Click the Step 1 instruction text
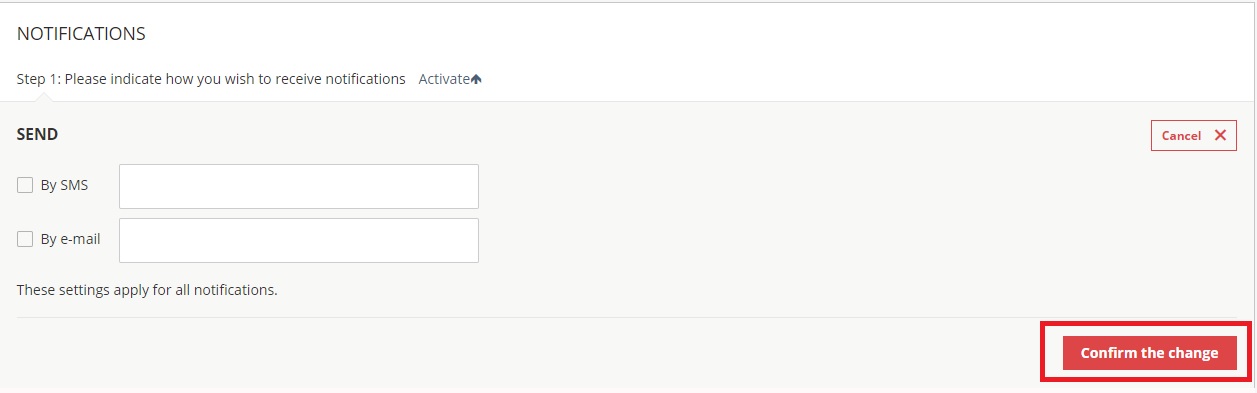The height and width of the screenshot is (393, 1257). (x=211, y=79)
